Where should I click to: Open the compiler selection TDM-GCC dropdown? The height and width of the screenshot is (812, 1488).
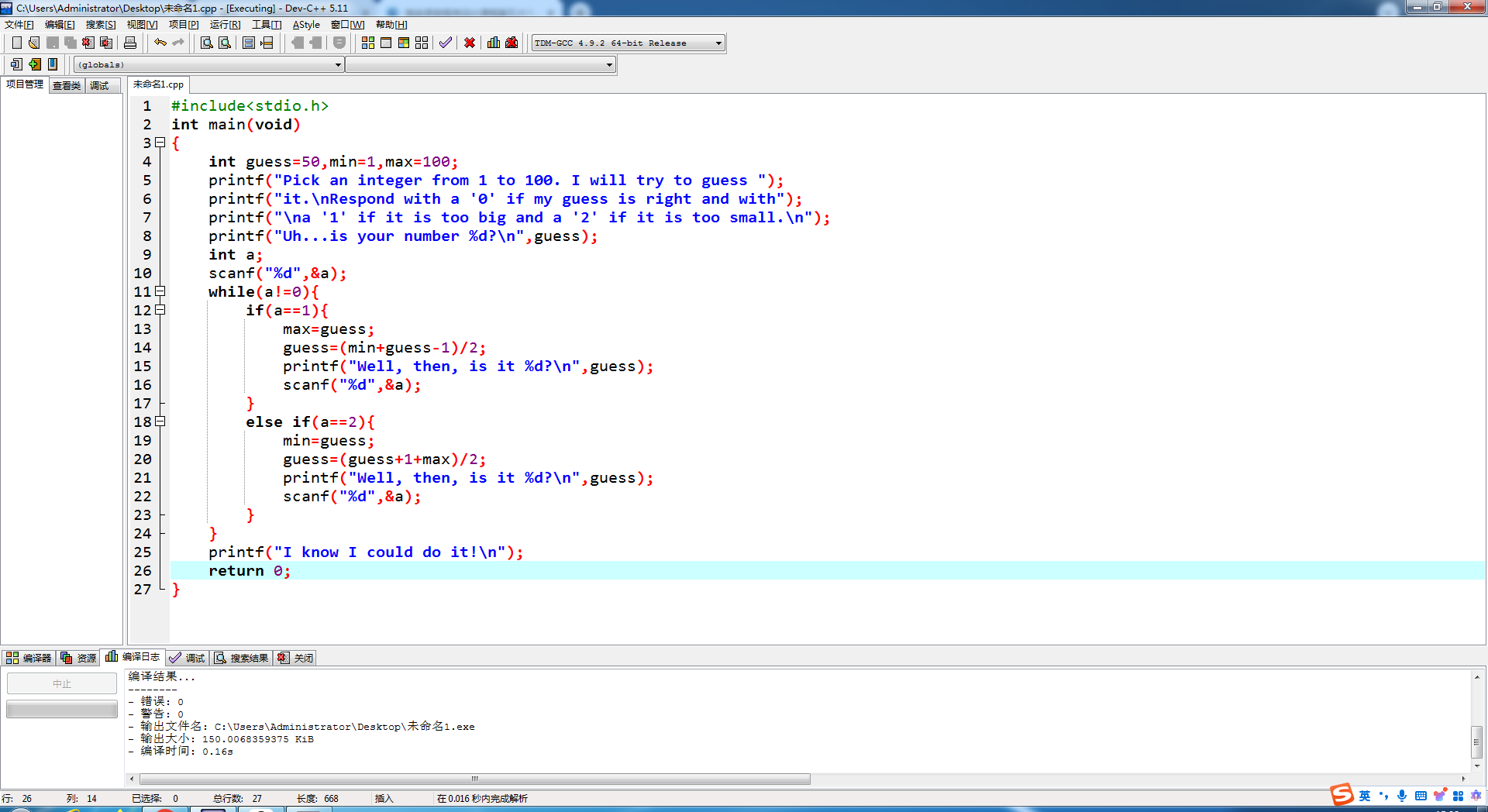pos(629,43)
